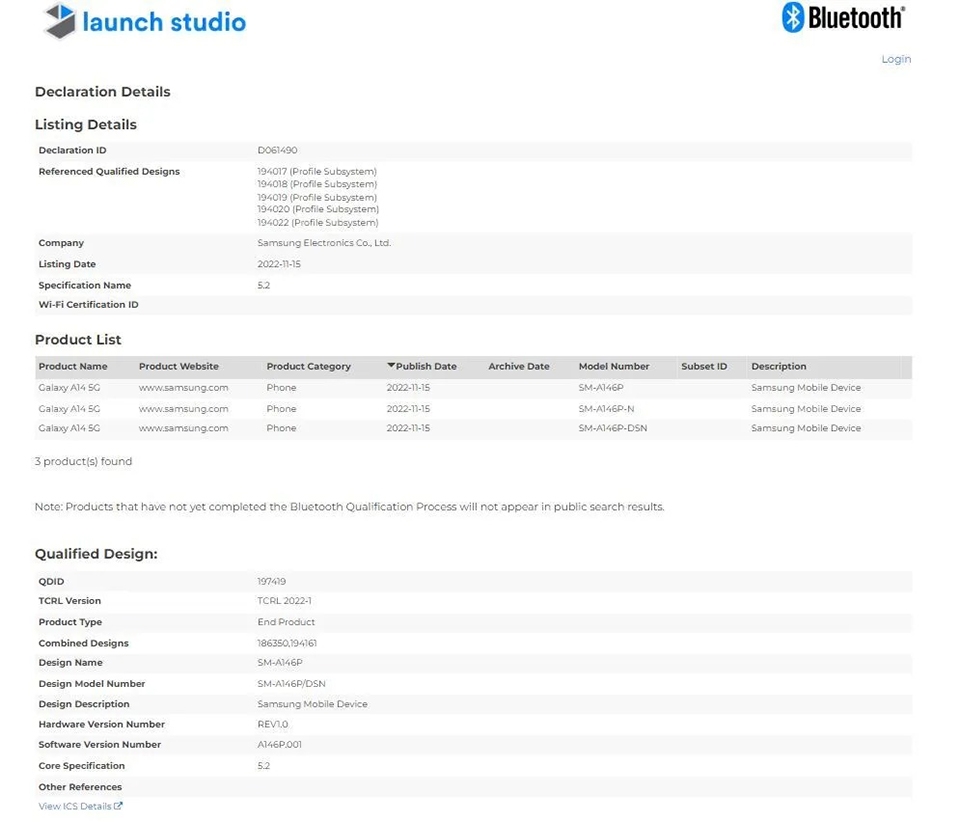Image resolution: width=960 pixels, height=822 pixels.
Task: Select TCRL 2022-1 version value
Action: point(284,600)
